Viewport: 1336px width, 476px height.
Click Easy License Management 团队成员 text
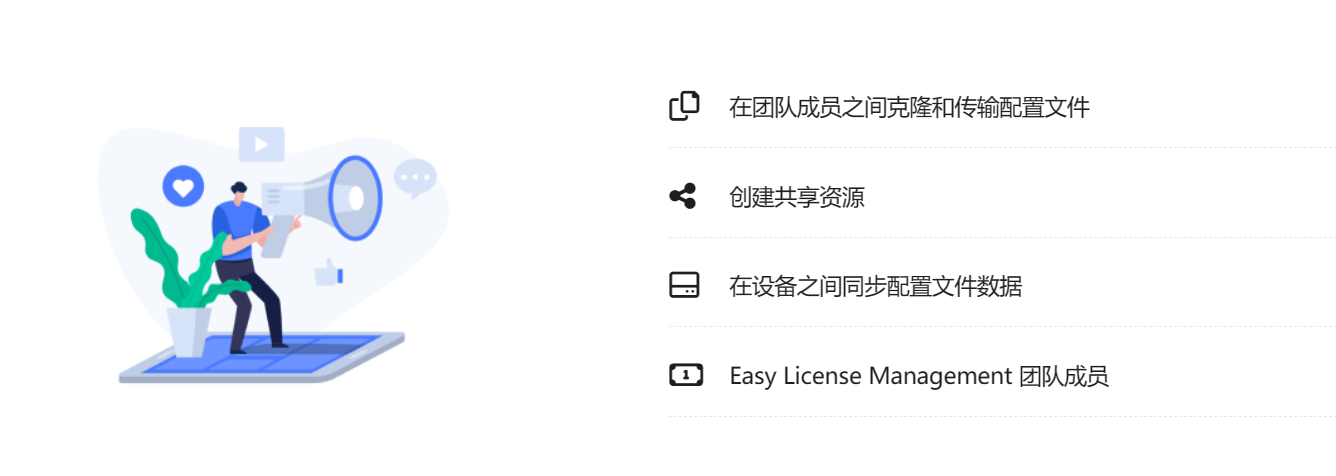919,377
